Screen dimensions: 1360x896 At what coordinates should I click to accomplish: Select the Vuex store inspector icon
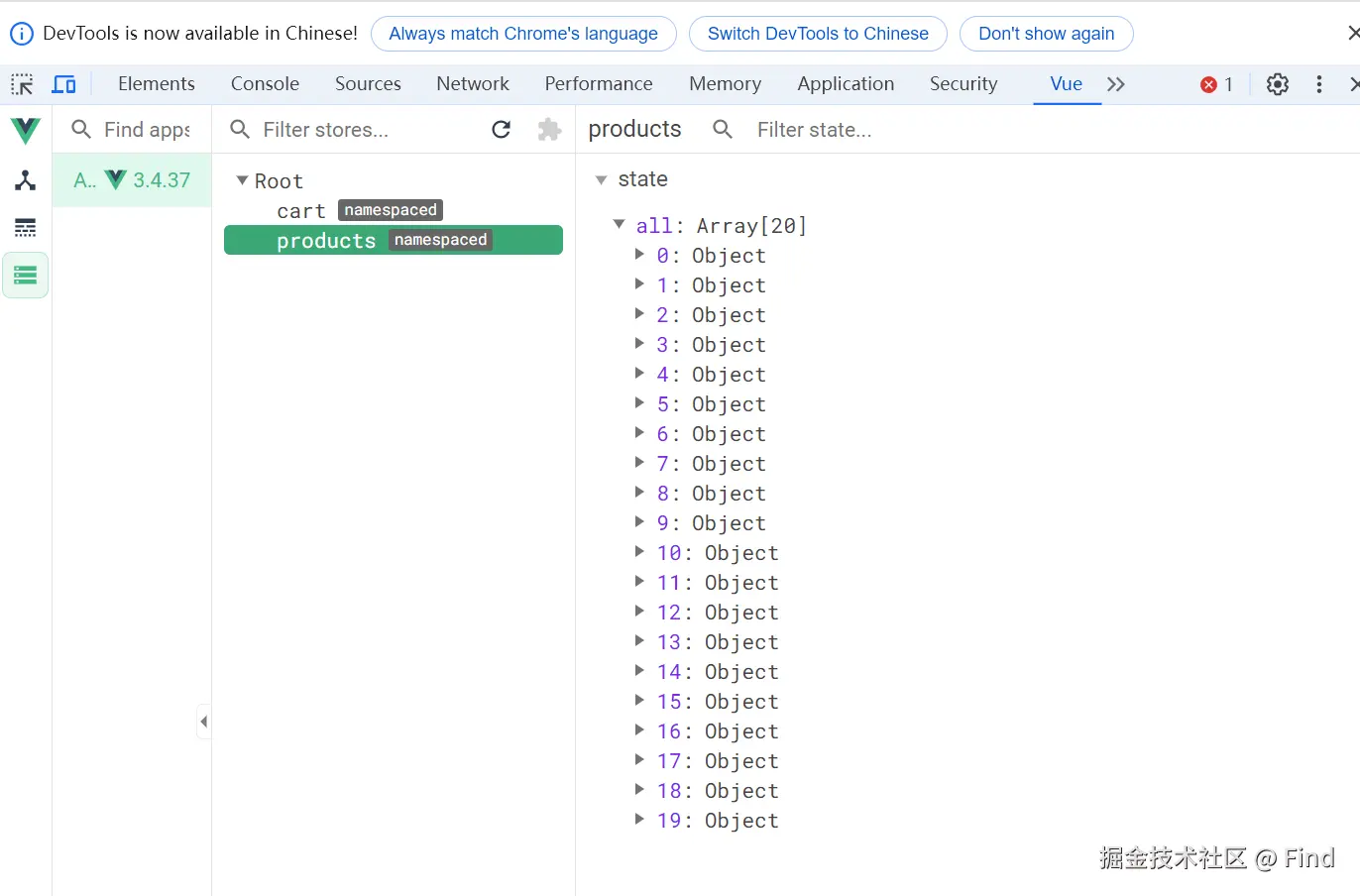click(x=26, y=275)
